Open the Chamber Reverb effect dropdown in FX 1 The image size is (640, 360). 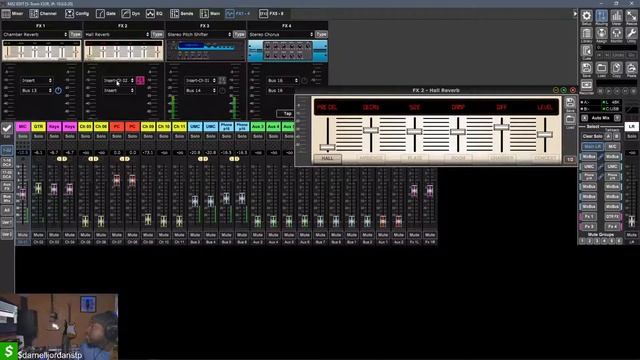(35, 35)
